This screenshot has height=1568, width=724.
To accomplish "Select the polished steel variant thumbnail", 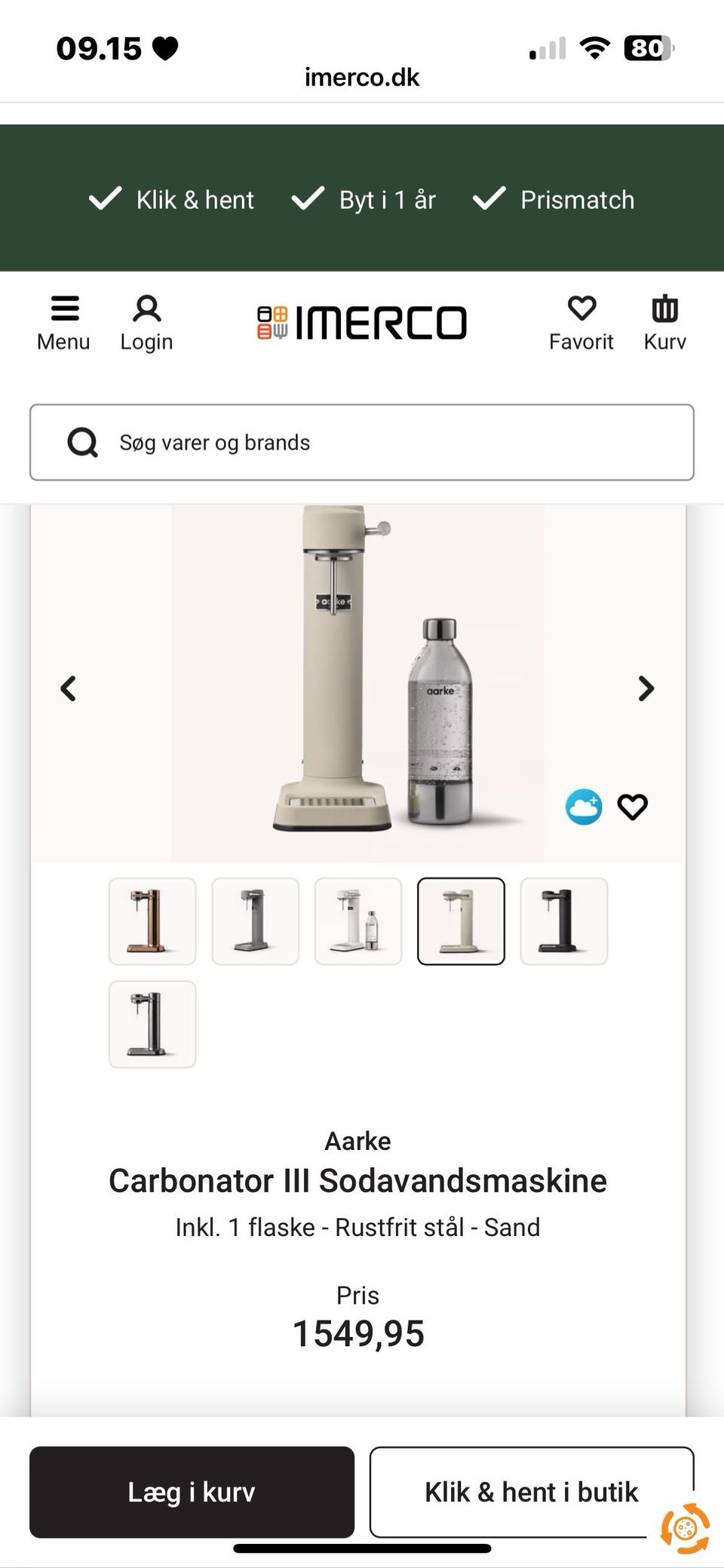I will pos(152,1024).
